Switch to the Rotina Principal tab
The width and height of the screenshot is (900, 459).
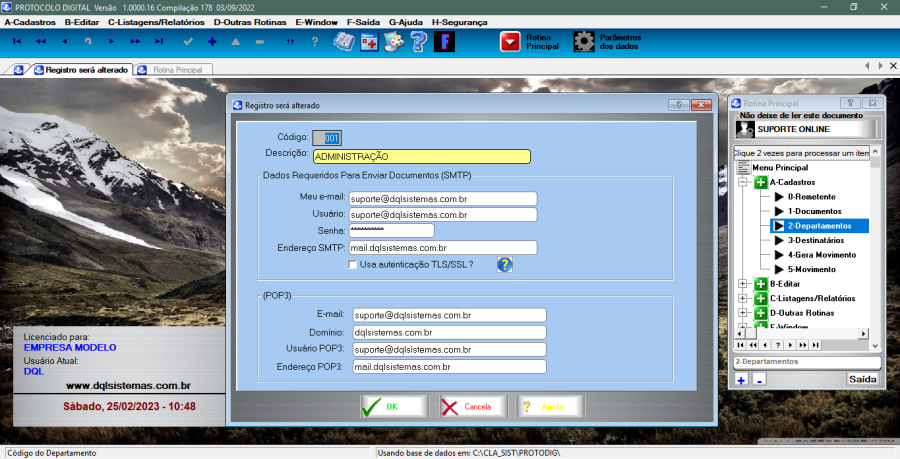pos(175,70)
